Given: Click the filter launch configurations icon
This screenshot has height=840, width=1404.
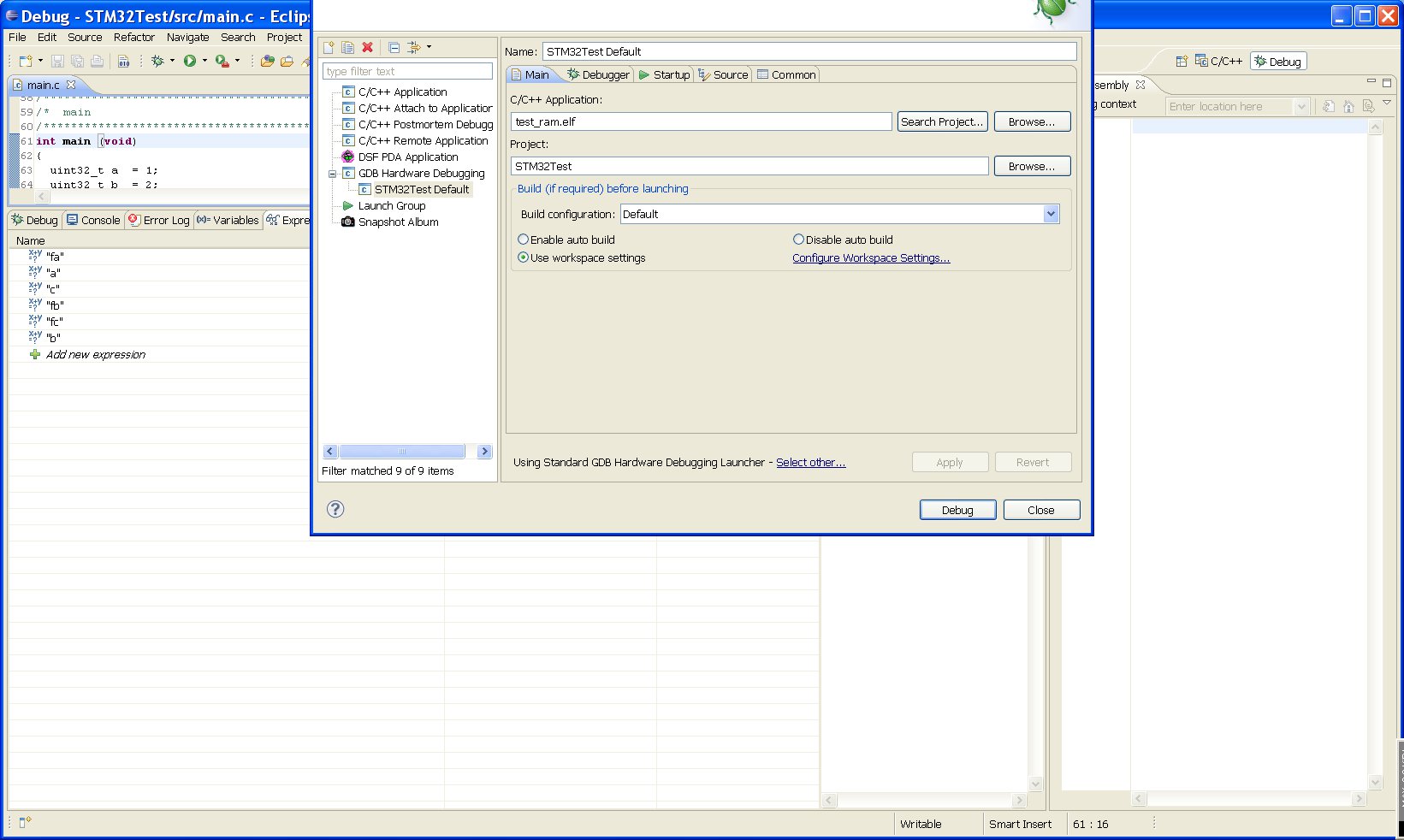Looking at the screenshot, I should coord(414,48).
